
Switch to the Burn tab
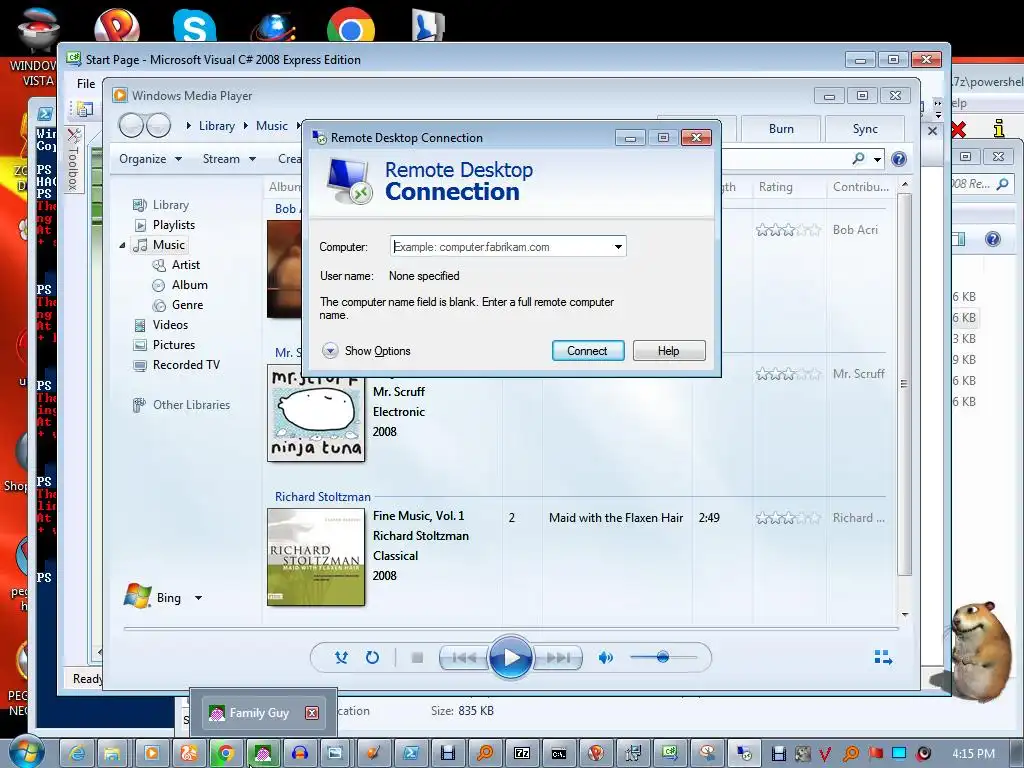click(781, 129)
